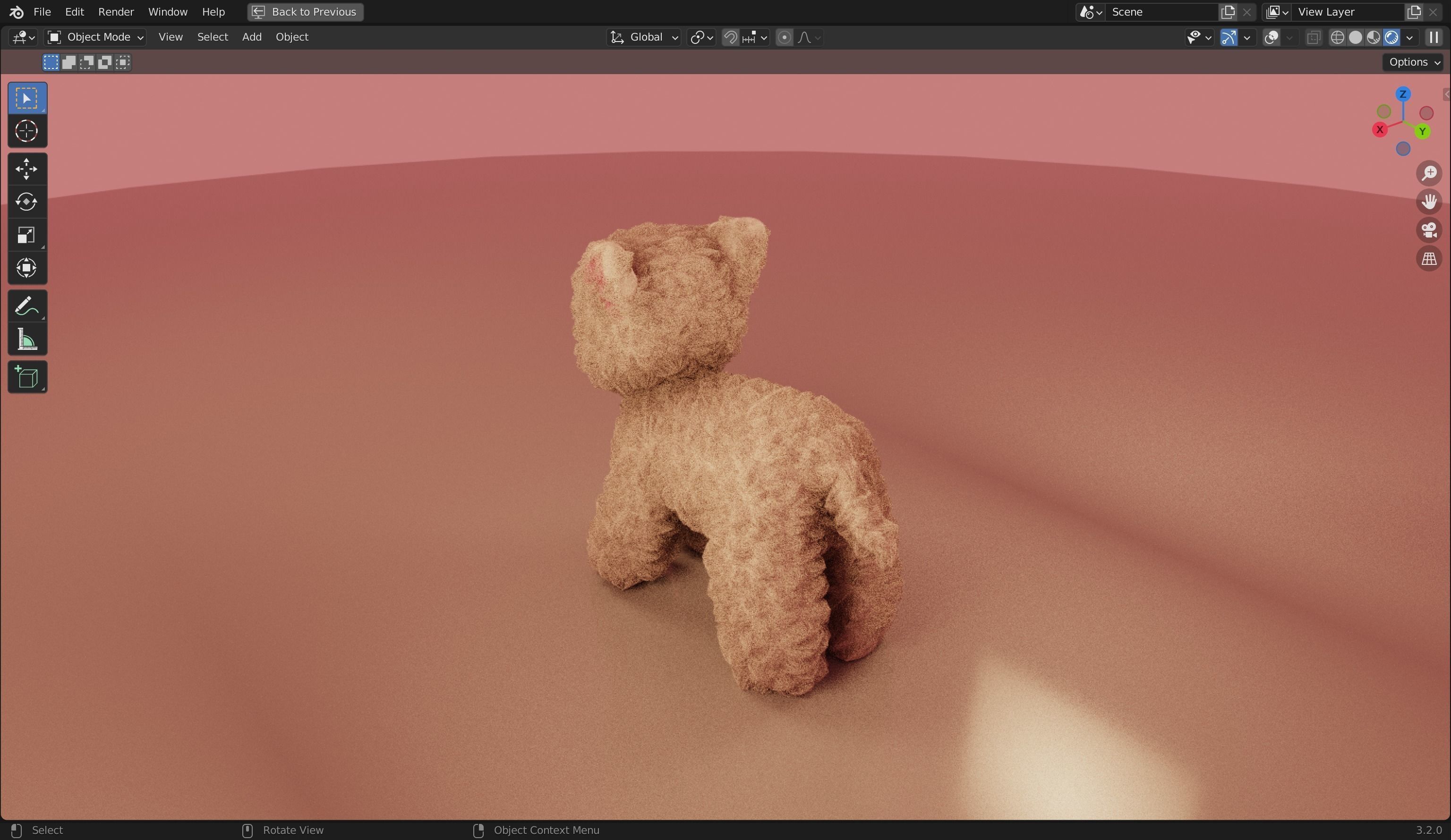The width and height of the screenshot is (1451, 840).
Task: Switch to Solid shading
Action: pyautogui.click(x=1356, y=37)
